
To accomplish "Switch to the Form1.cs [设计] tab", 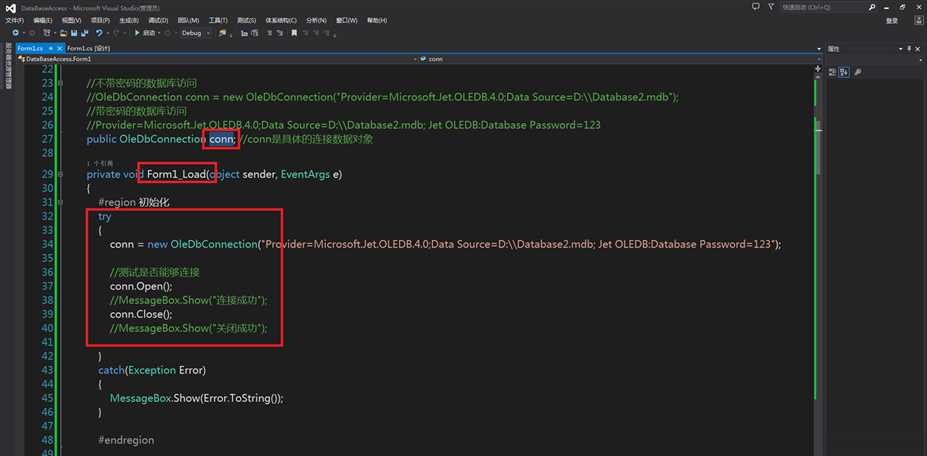I will [88, 48].
